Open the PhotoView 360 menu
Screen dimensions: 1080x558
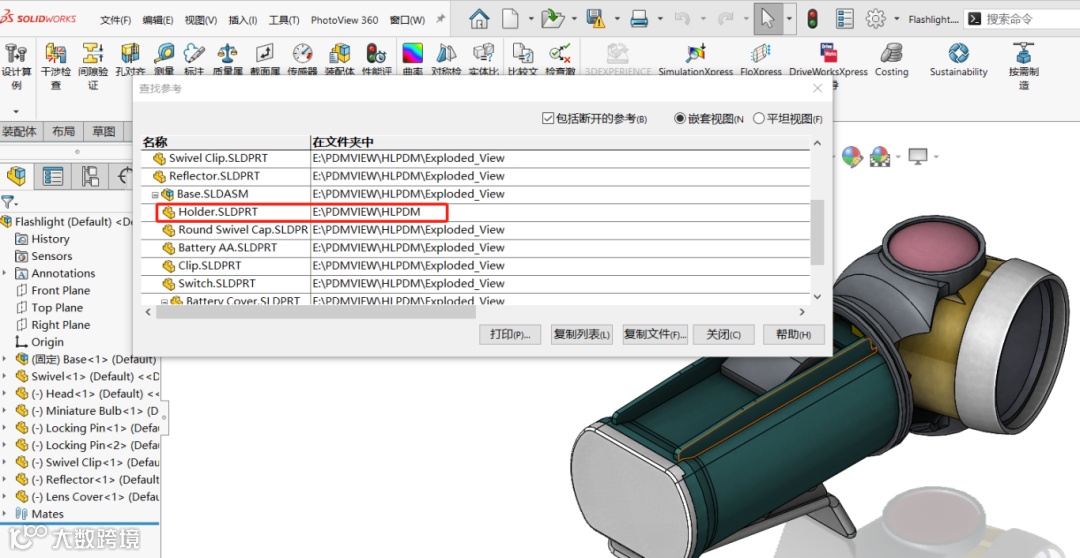click(344, 20)
